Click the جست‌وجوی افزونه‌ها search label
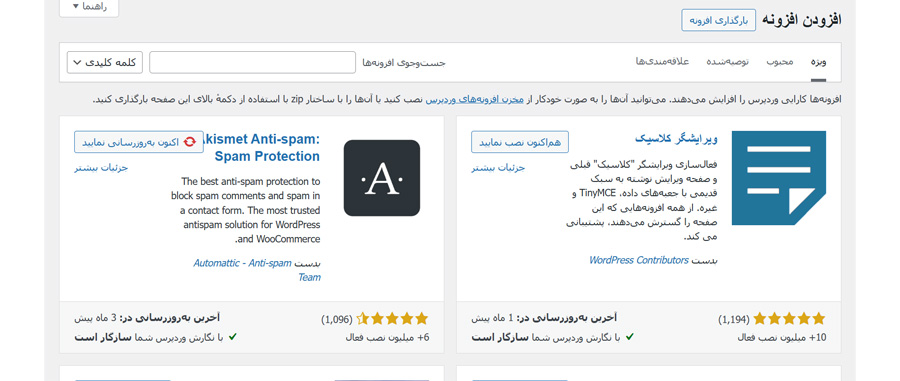The width and height of the screenshot is (900, 381). click(404, 63)
